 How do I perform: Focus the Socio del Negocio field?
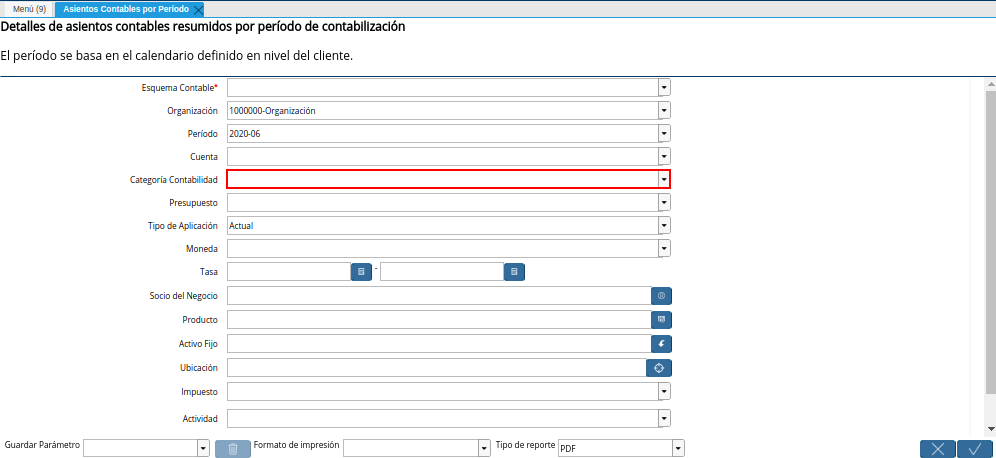coord(439,296)
